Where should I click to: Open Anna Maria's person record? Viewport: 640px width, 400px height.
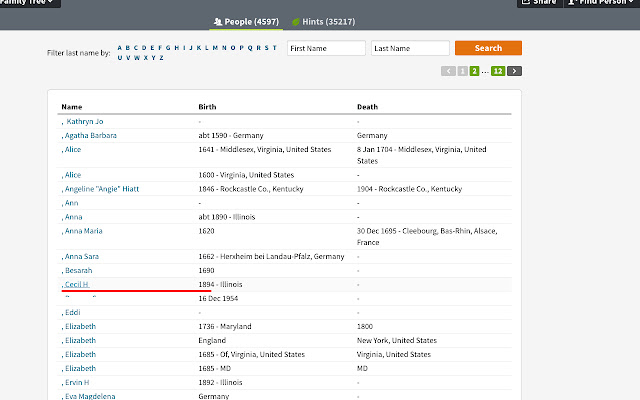pos(83,231)
